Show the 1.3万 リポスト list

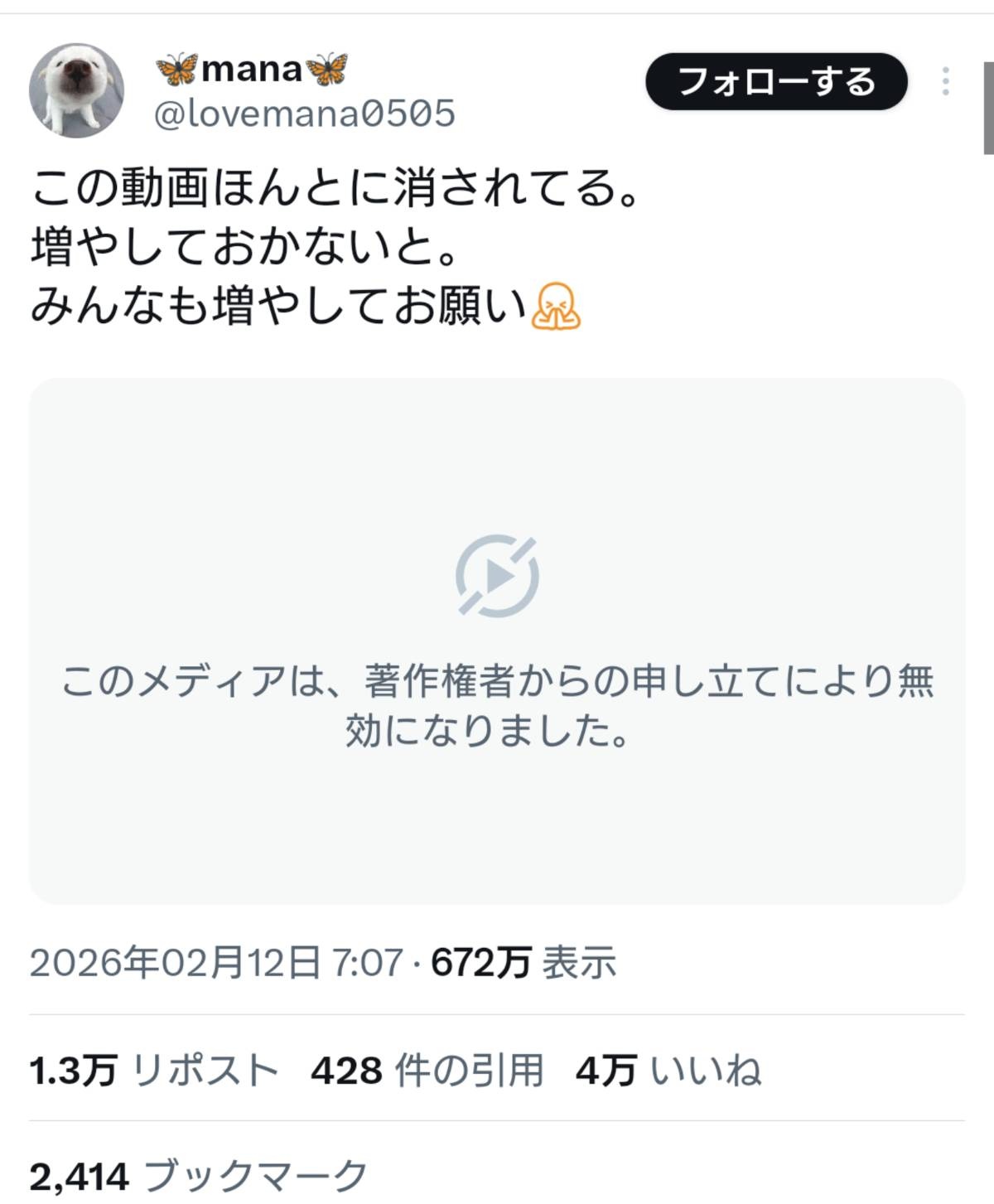point(154,1070)
